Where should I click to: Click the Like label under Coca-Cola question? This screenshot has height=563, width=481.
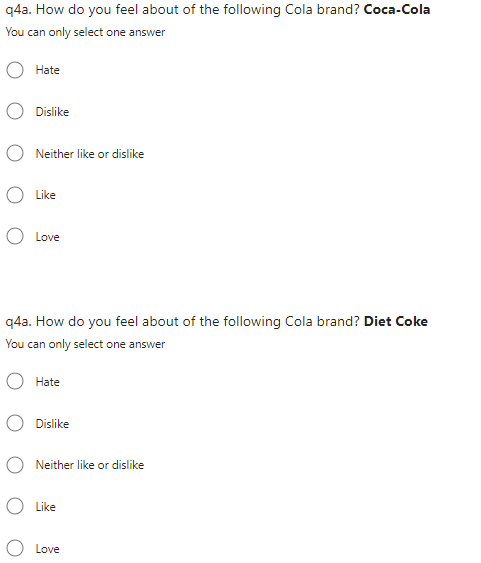click(46, 195)
